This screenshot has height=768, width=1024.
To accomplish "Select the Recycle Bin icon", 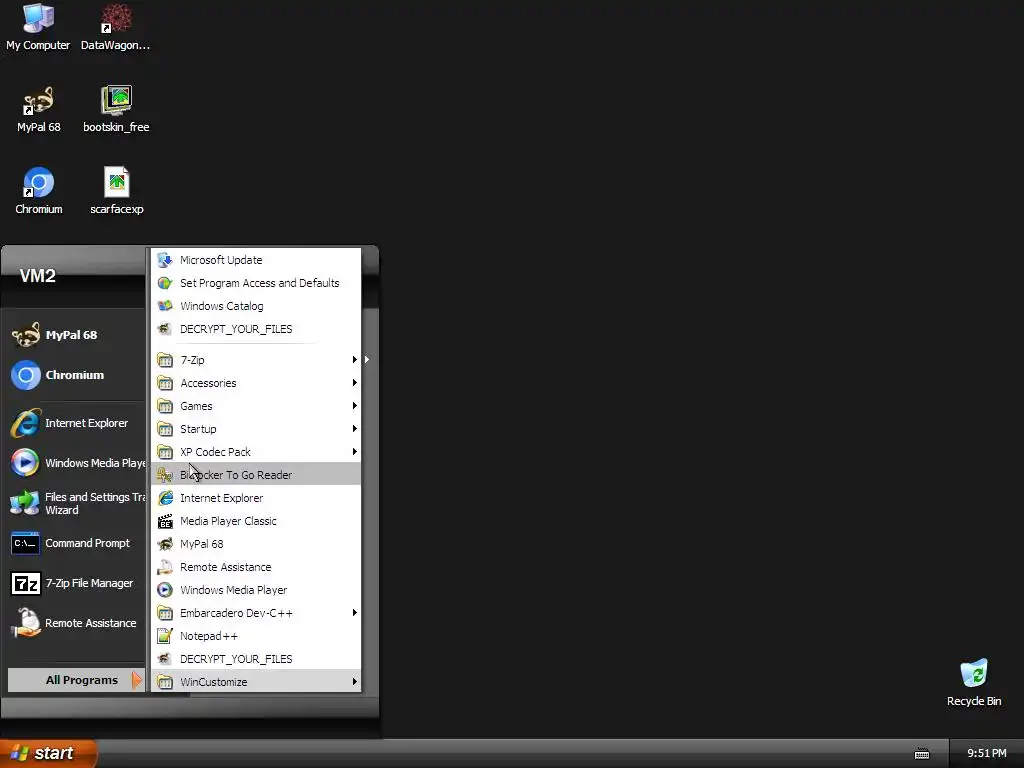I will coord(974,683).
